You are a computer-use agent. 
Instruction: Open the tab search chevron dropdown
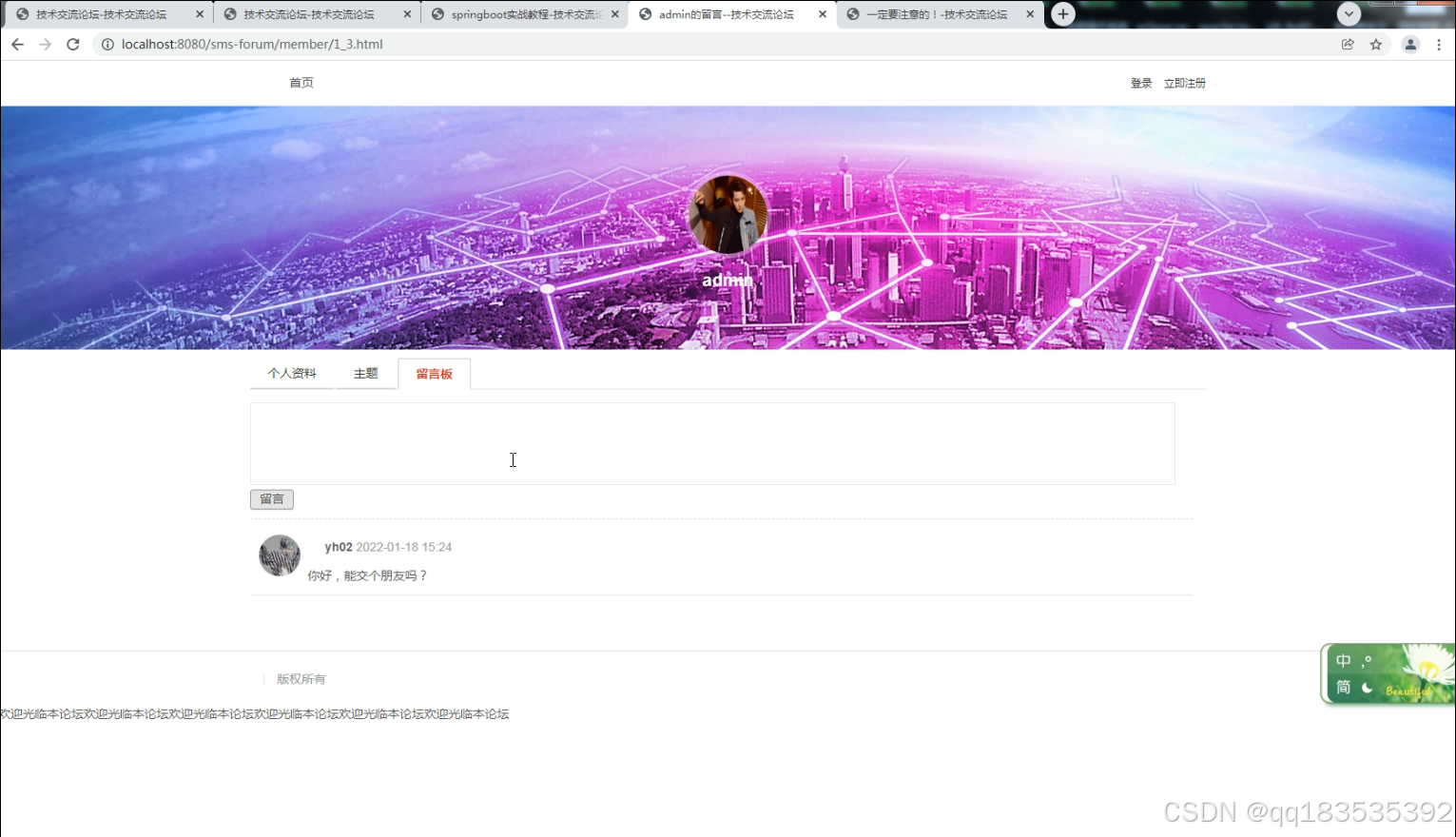pos(1349,14)
